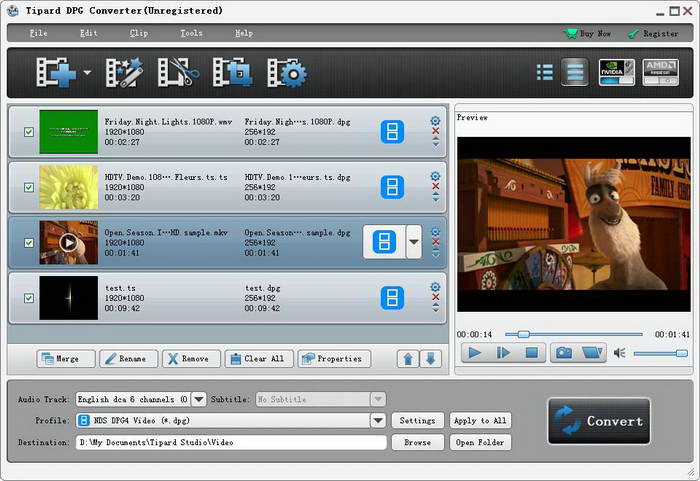Open the Preferences gear toolbar icon

tap(286, 73)
